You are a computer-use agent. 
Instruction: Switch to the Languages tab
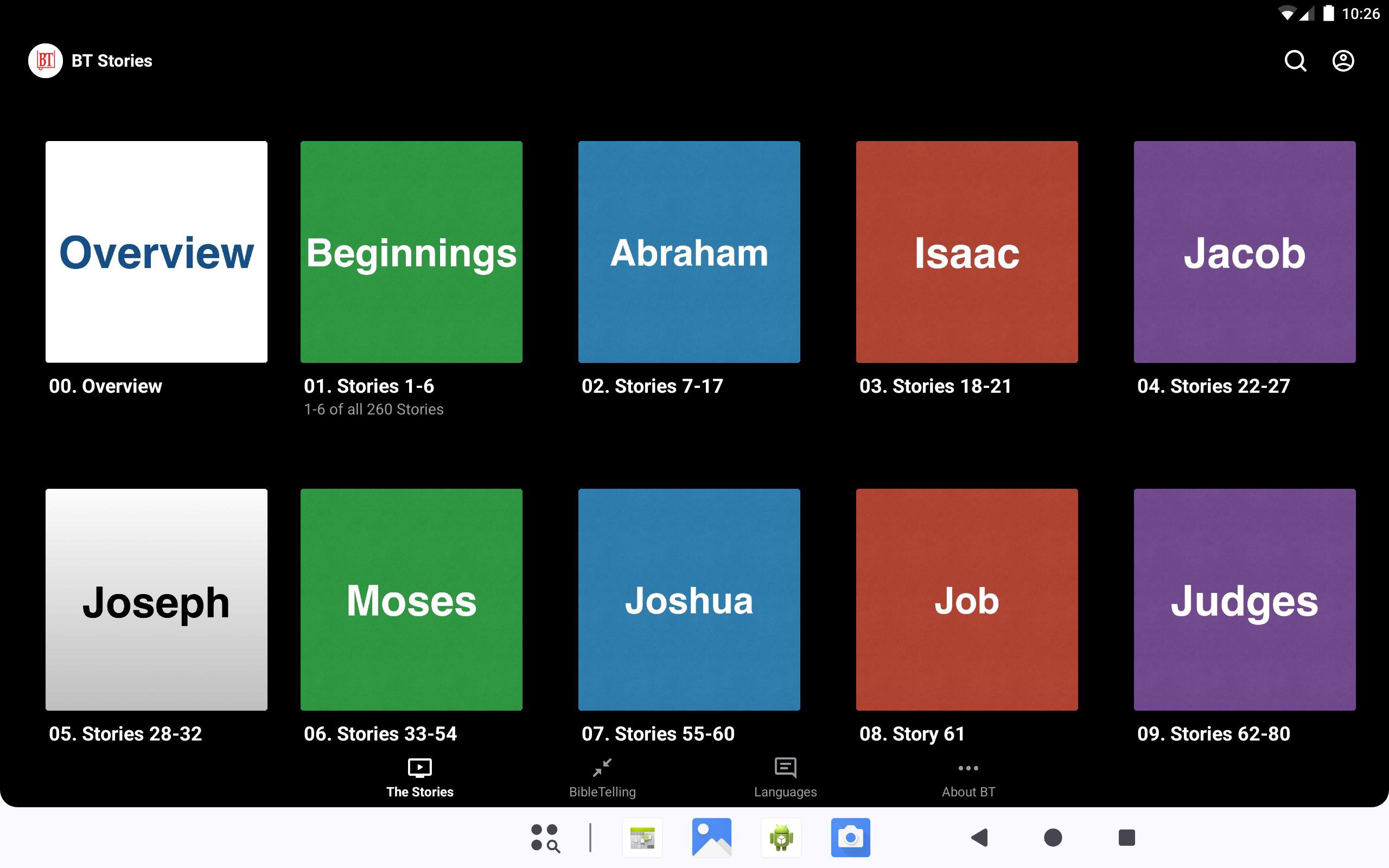[785, 778]
